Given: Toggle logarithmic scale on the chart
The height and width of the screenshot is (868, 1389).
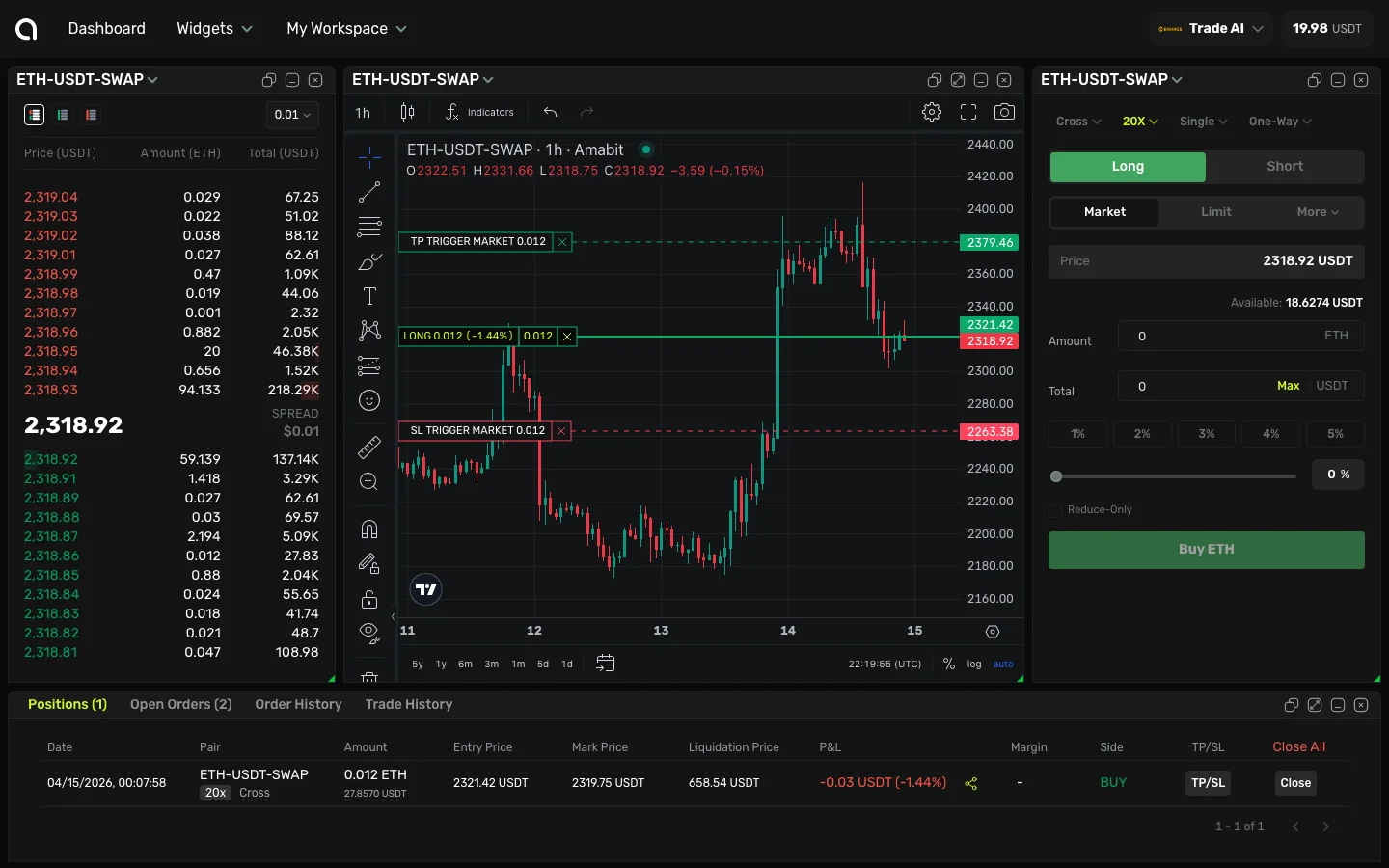Looking at the screenshot, I should pyautogui.click(x=973, y=665).
